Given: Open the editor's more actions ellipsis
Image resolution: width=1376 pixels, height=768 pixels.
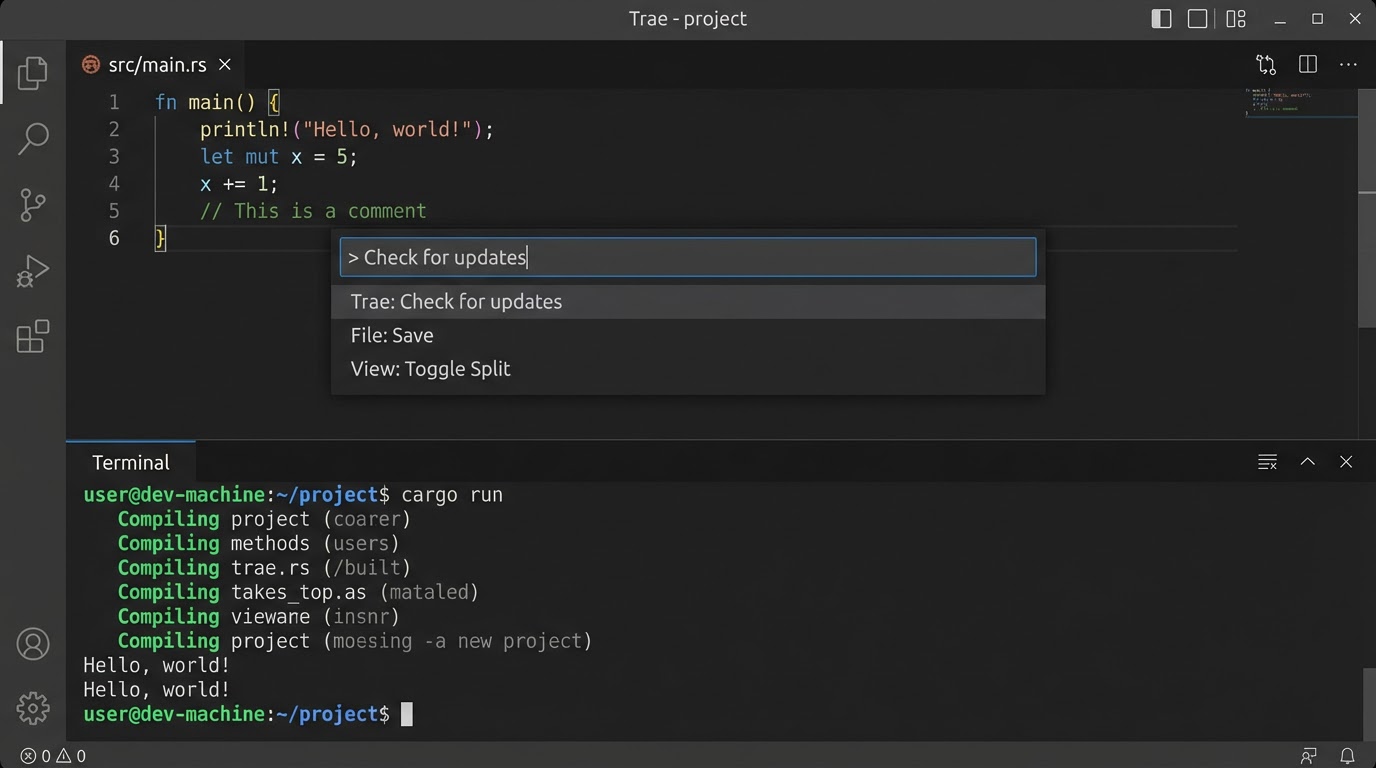Looking at the screenshot, I should tap(1348, 64).
